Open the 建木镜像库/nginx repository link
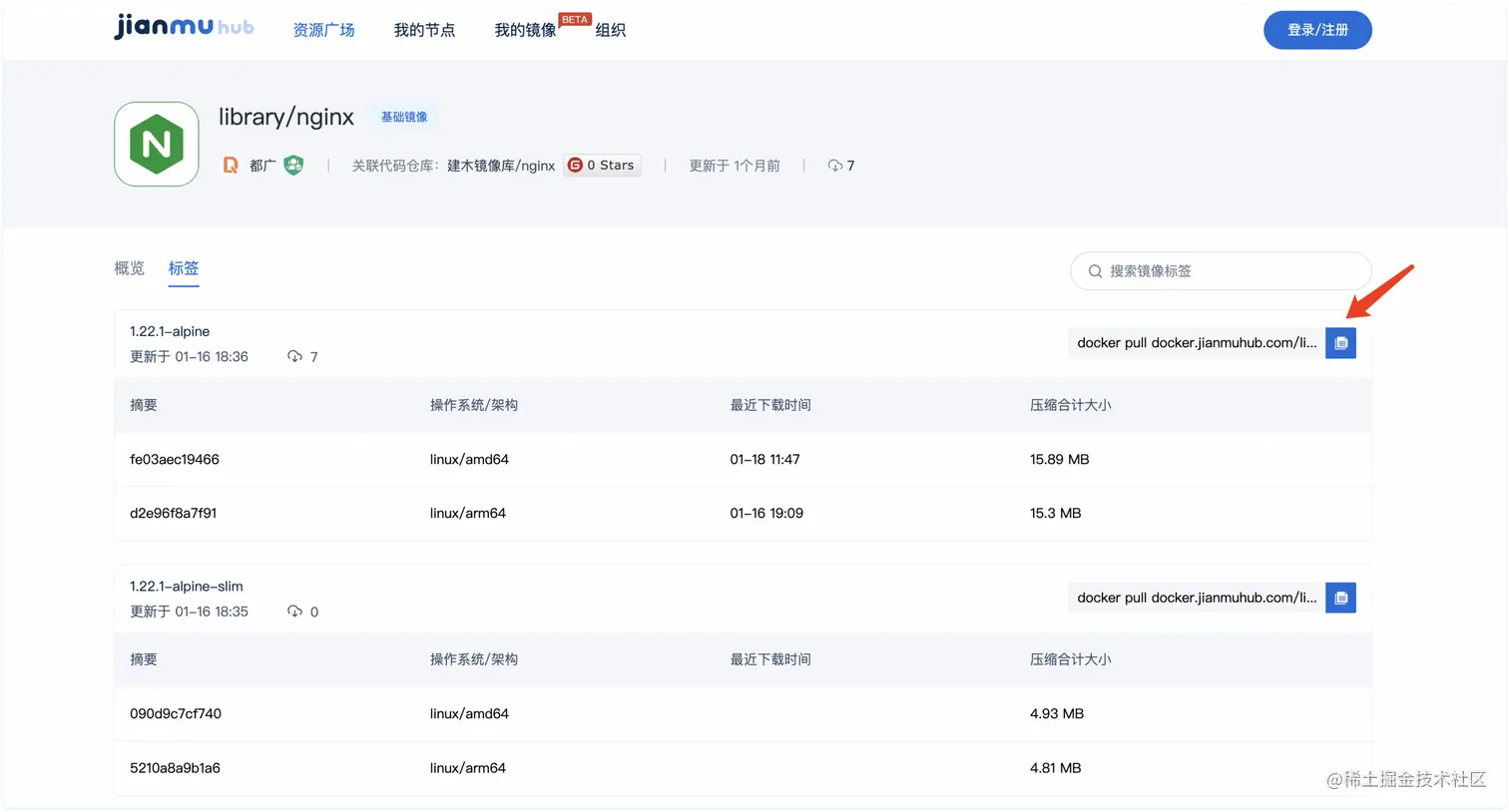1509x812 pixels. [x=501, y=166]
